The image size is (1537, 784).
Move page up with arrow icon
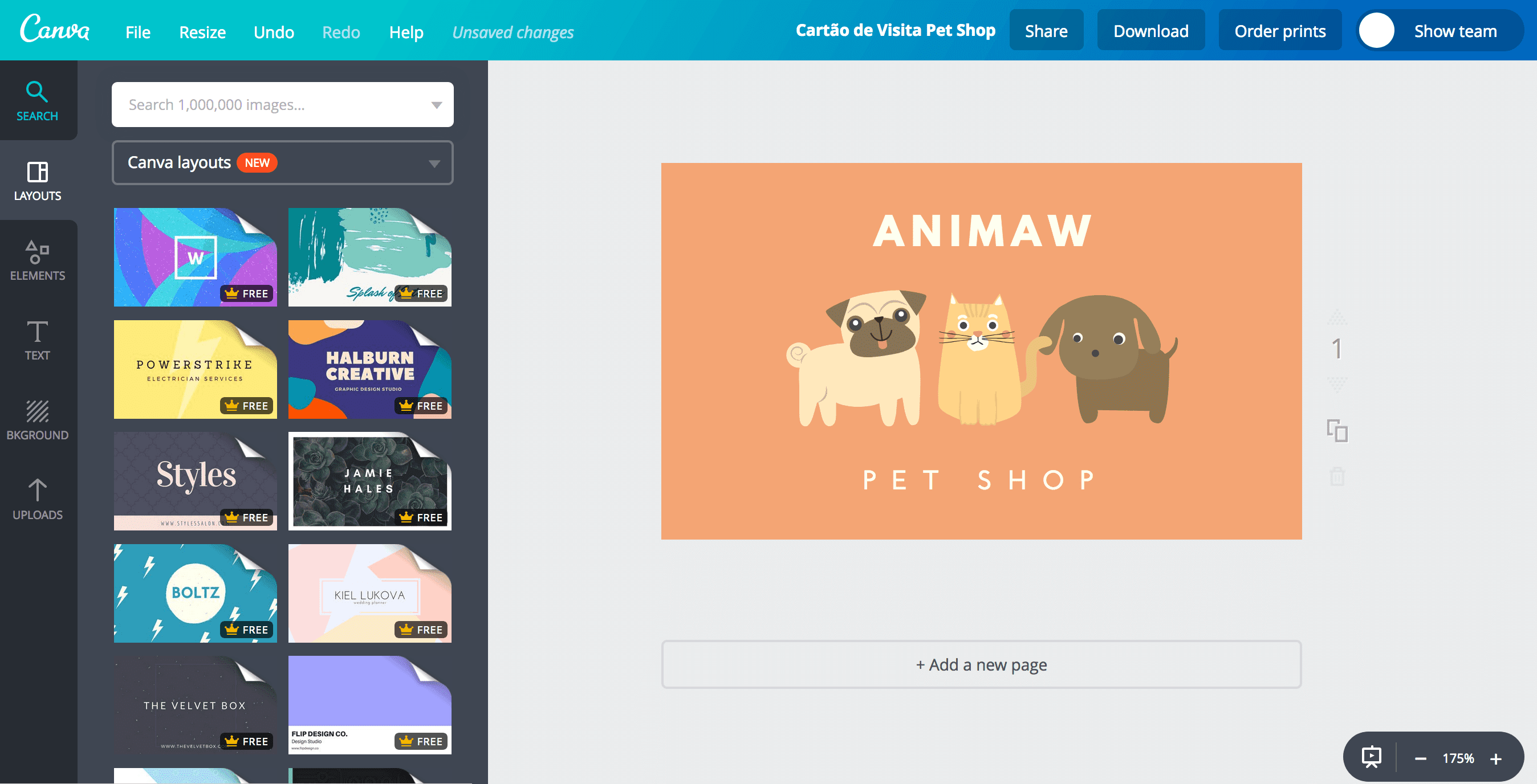(1337, 317)
